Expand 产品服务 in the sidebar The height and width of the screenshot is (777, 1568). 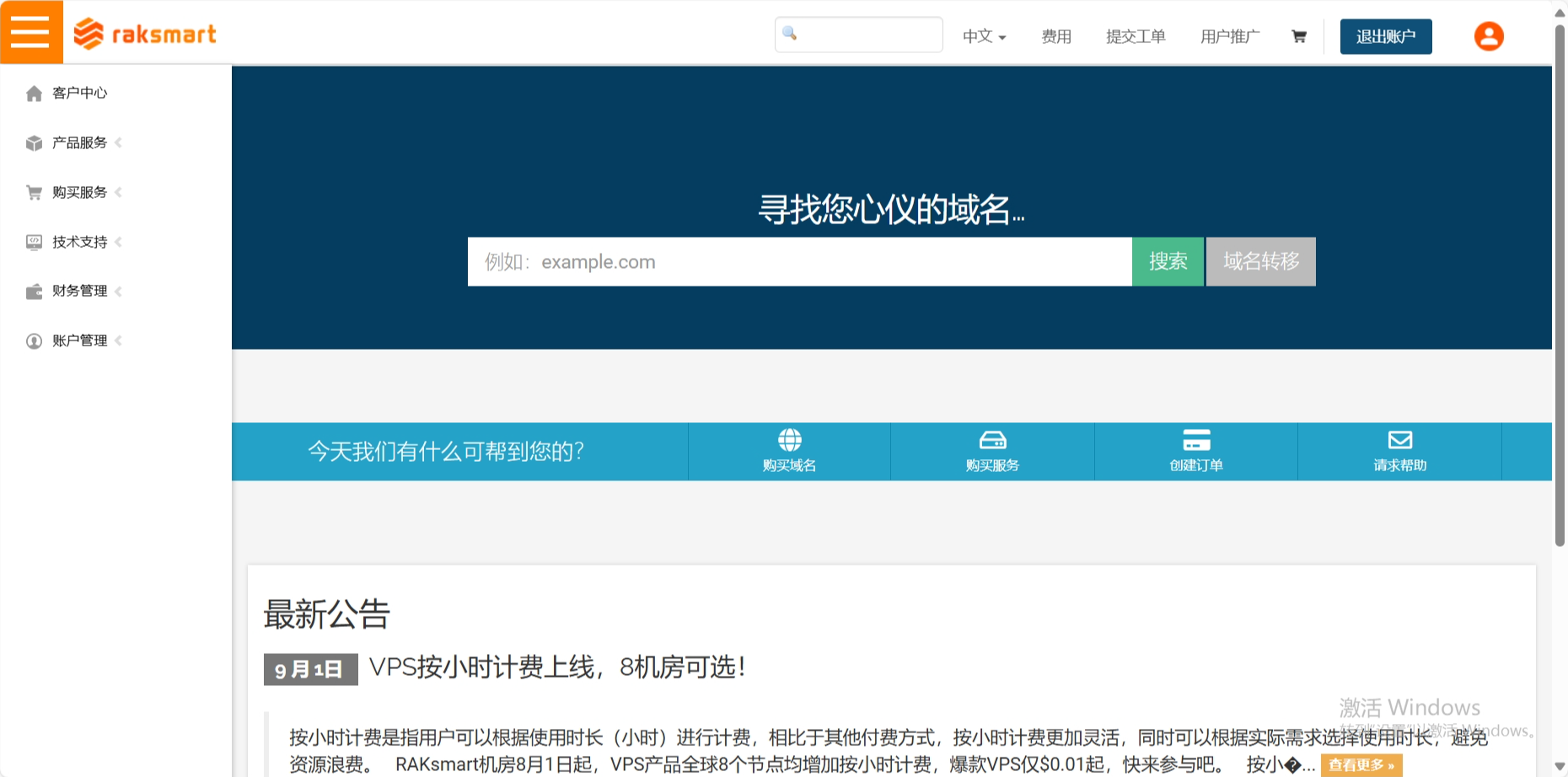pos(79,143)
